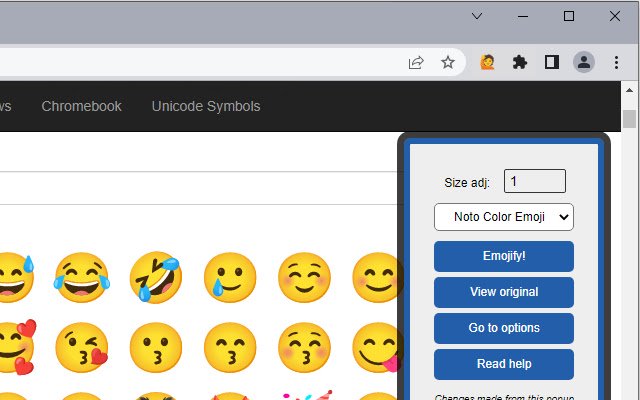
Task: Open the Emojify extension icon in toolbar
Action: (487, 62)
